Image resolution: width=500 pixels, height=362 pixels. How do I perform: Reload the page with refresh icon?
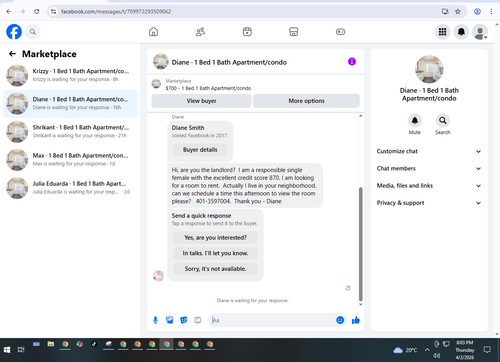[x=37, y=12]
